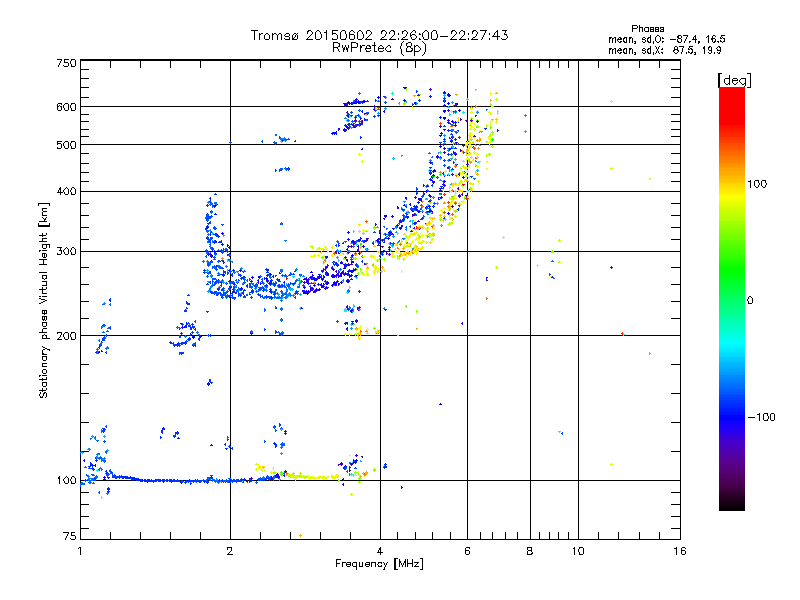The image size is (800, 600).
Task: Click the rainbow phase colorbar
Action: (x=732, y=298)
